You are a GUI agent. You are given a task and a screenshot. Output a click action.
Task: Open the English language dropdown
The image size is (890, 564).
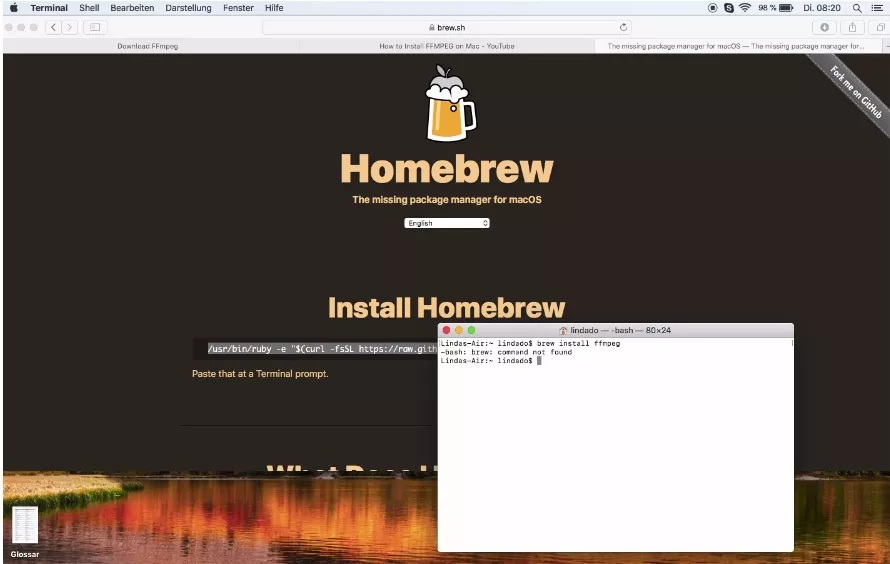click(447, 223)
